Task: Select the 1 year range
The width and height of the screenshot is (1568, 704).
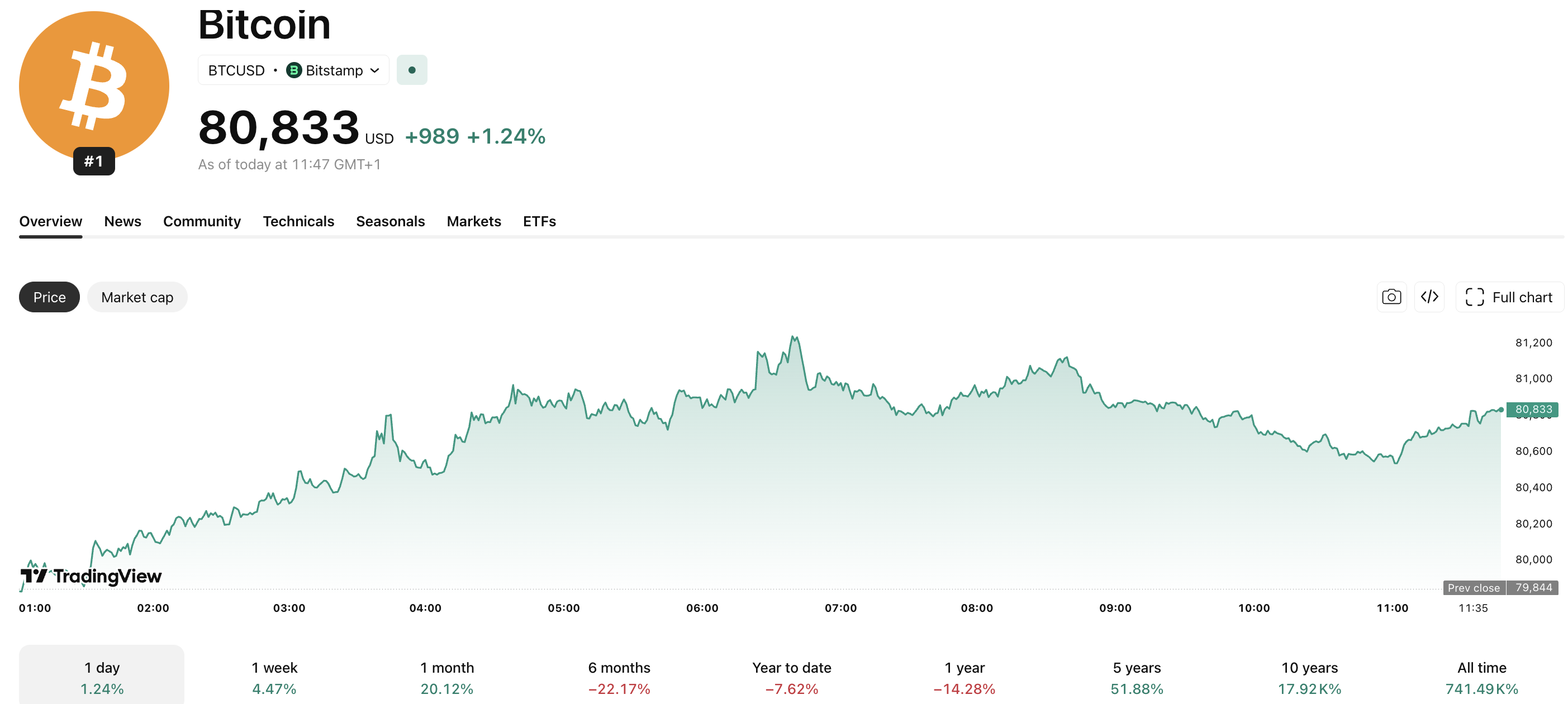Action: click(x=964, y=677)
